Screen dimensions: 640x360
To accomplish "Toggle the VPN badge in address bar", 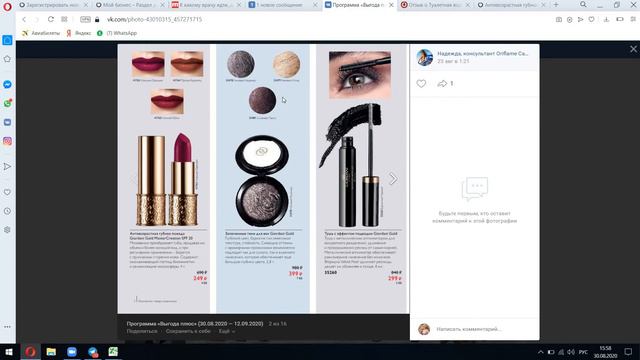I will coord(85,19).
